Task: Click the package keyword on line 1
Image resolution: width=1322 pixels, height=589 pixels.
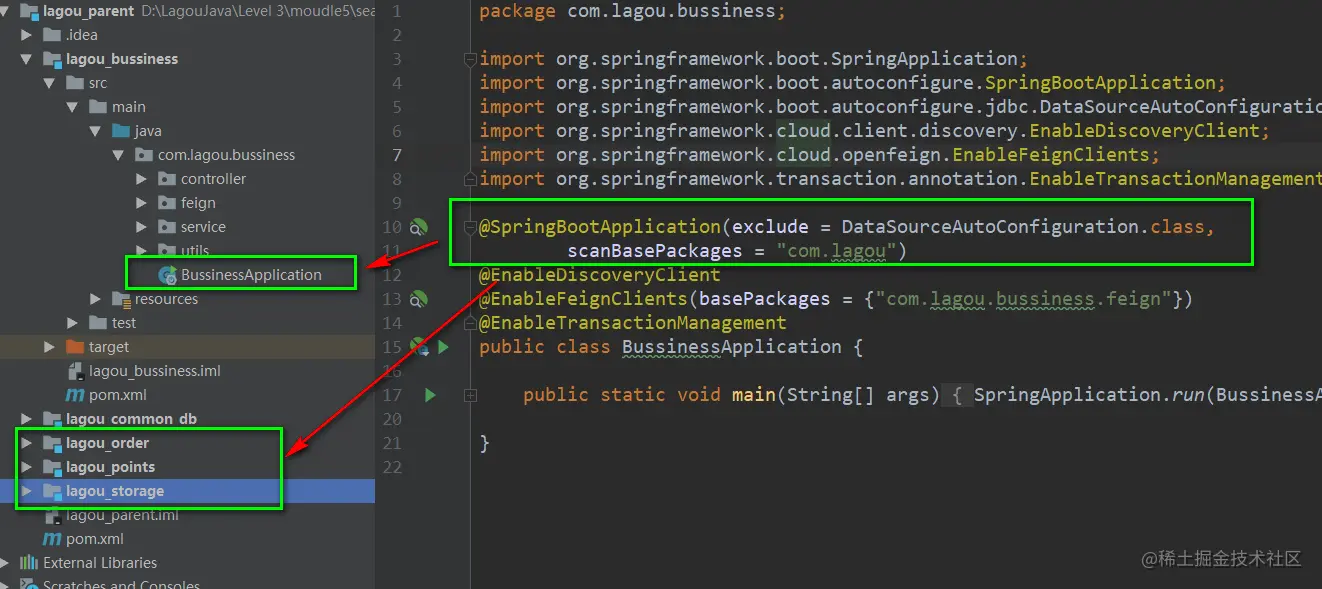Action: [x=517, y=11]
